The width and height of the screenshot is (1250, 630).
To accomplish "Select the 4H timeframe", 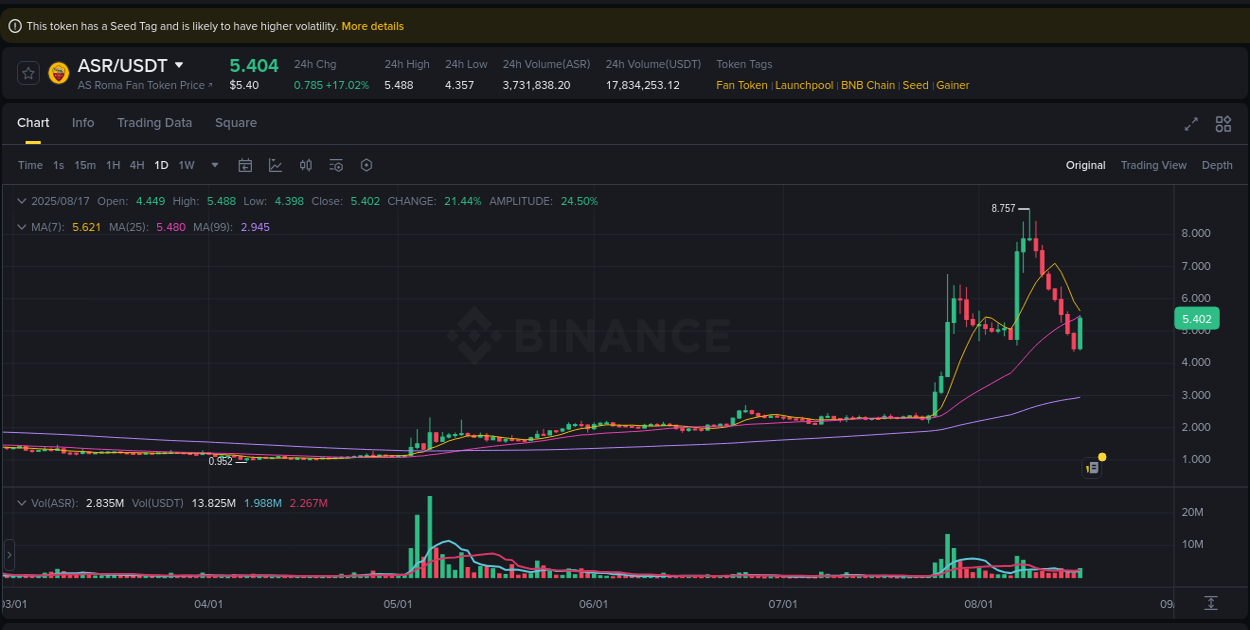I will (137, 165).
